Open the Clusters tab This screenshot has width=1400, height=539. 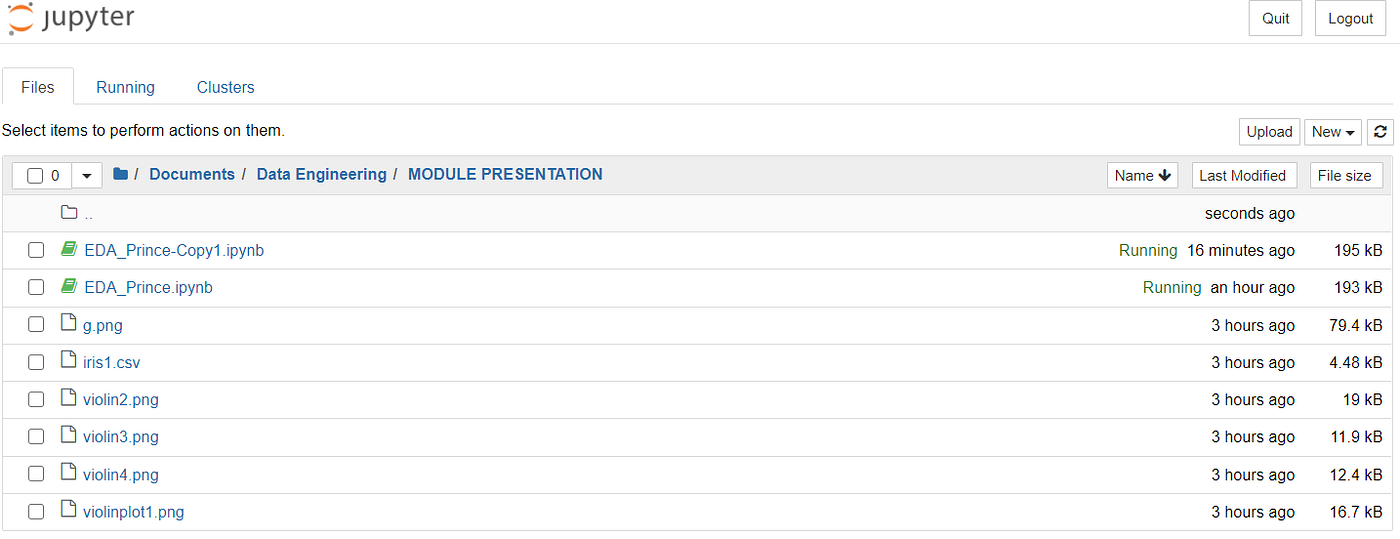pos(226,87)
